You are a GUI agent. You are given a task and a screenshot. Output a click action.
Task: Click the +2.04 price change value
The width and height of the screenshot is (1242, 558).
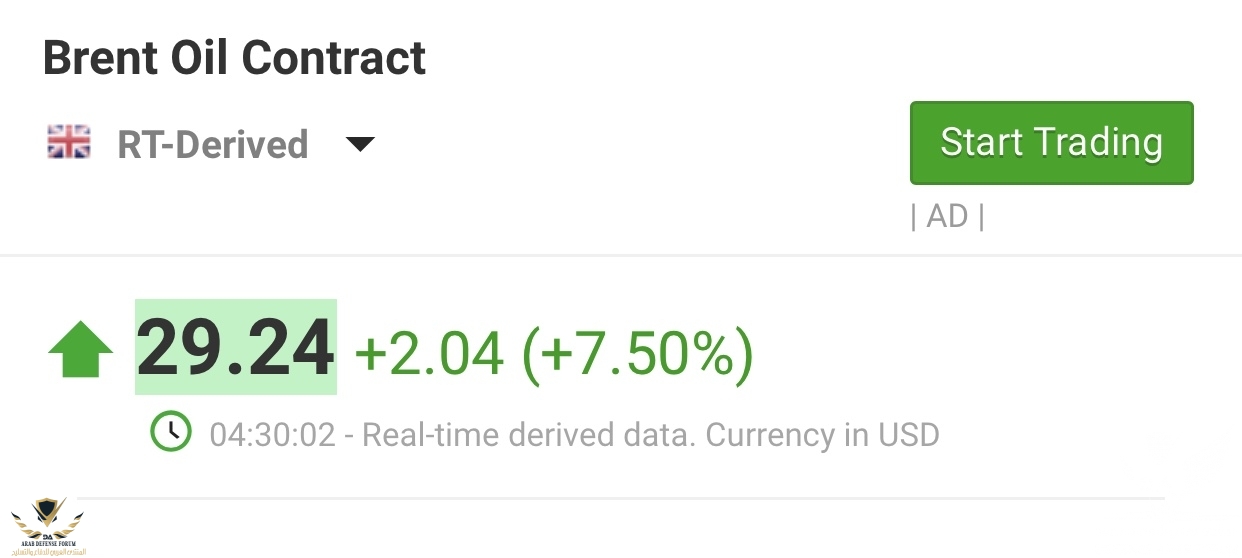pos(429,350)
